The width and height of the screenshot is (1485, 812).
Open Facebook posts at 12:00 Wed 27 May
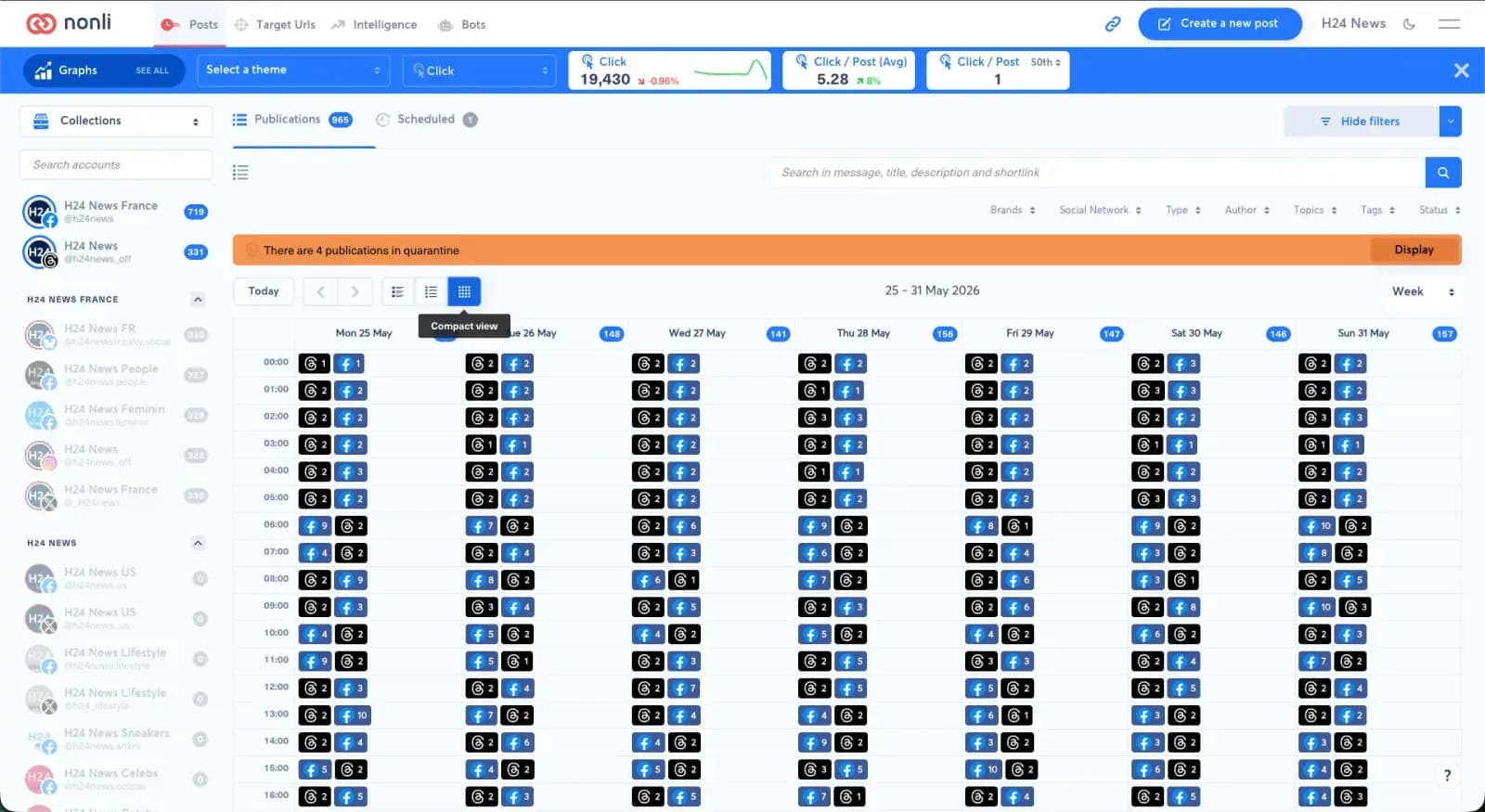[x=684, y=689]
